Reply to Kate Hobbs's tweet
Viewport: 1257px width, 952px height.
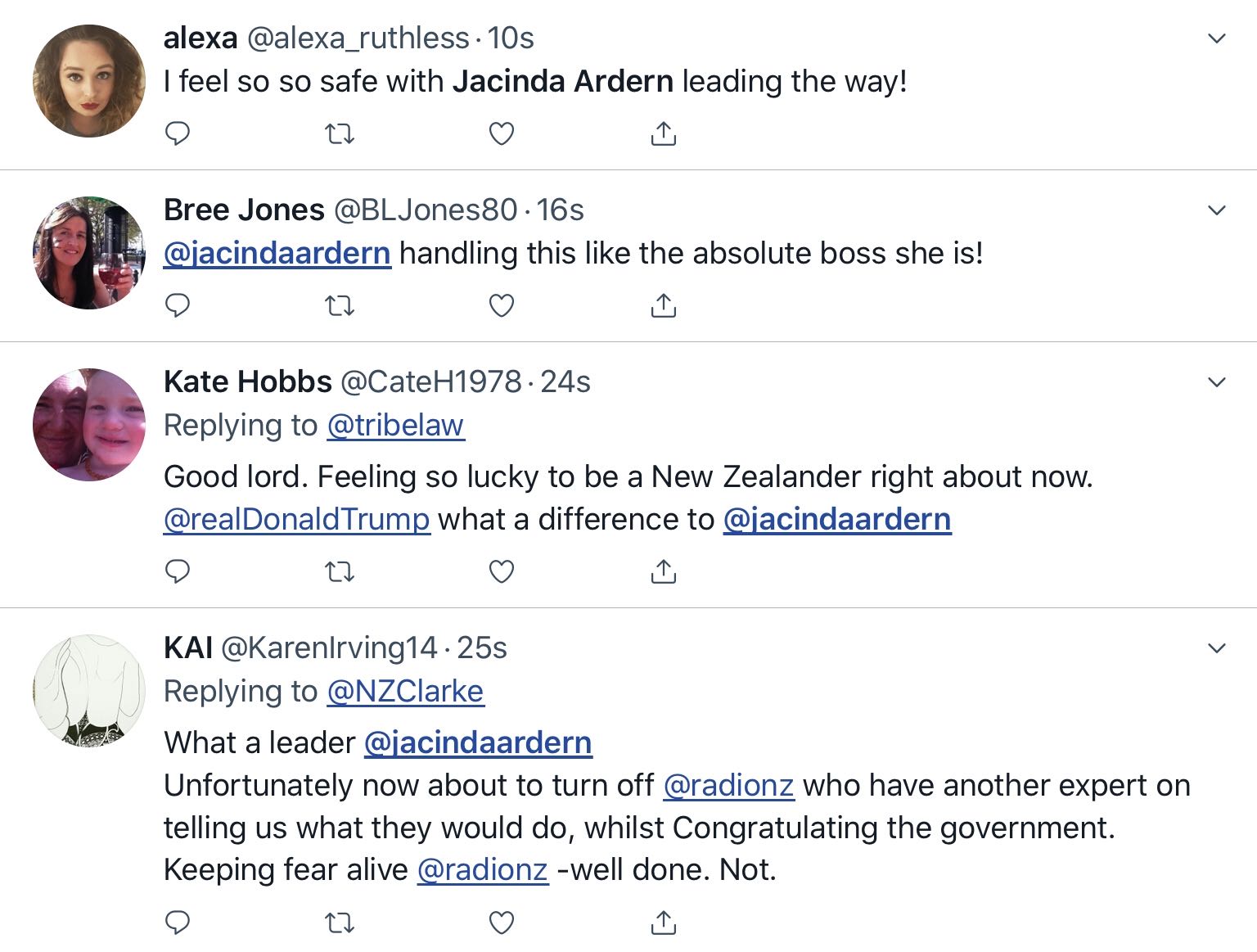pyautogui.click(x=178, y=571)
